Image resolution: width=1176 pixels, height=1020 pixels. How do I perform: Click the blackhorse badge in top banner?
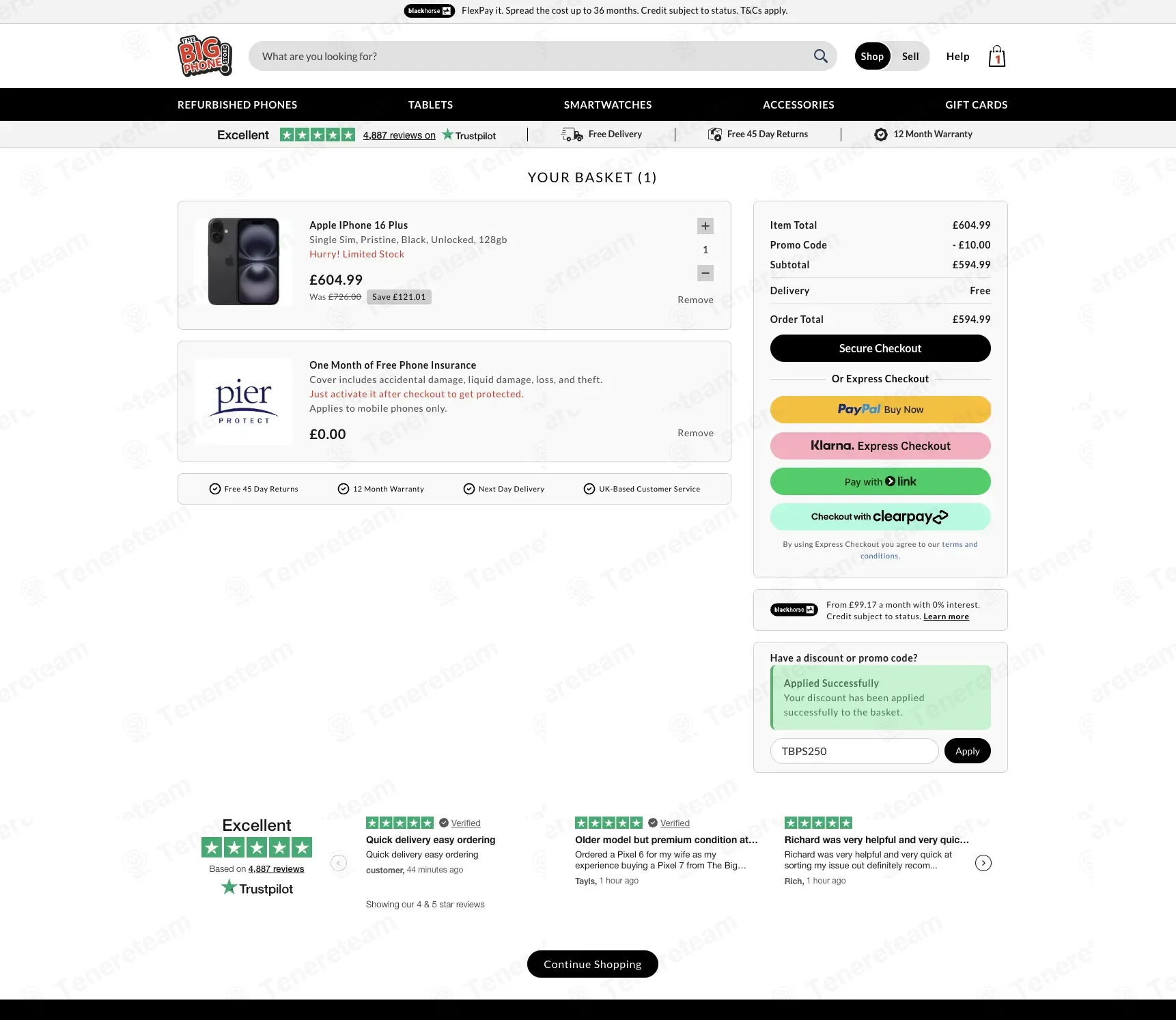click(430, 10)
